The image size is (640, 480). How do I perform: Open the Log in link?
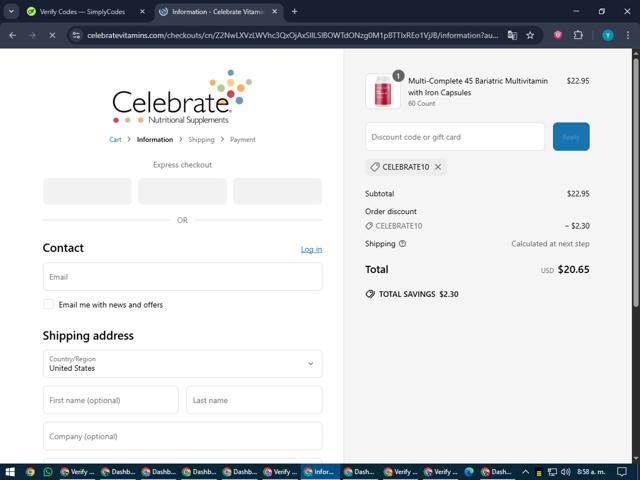tap(311, 249)
